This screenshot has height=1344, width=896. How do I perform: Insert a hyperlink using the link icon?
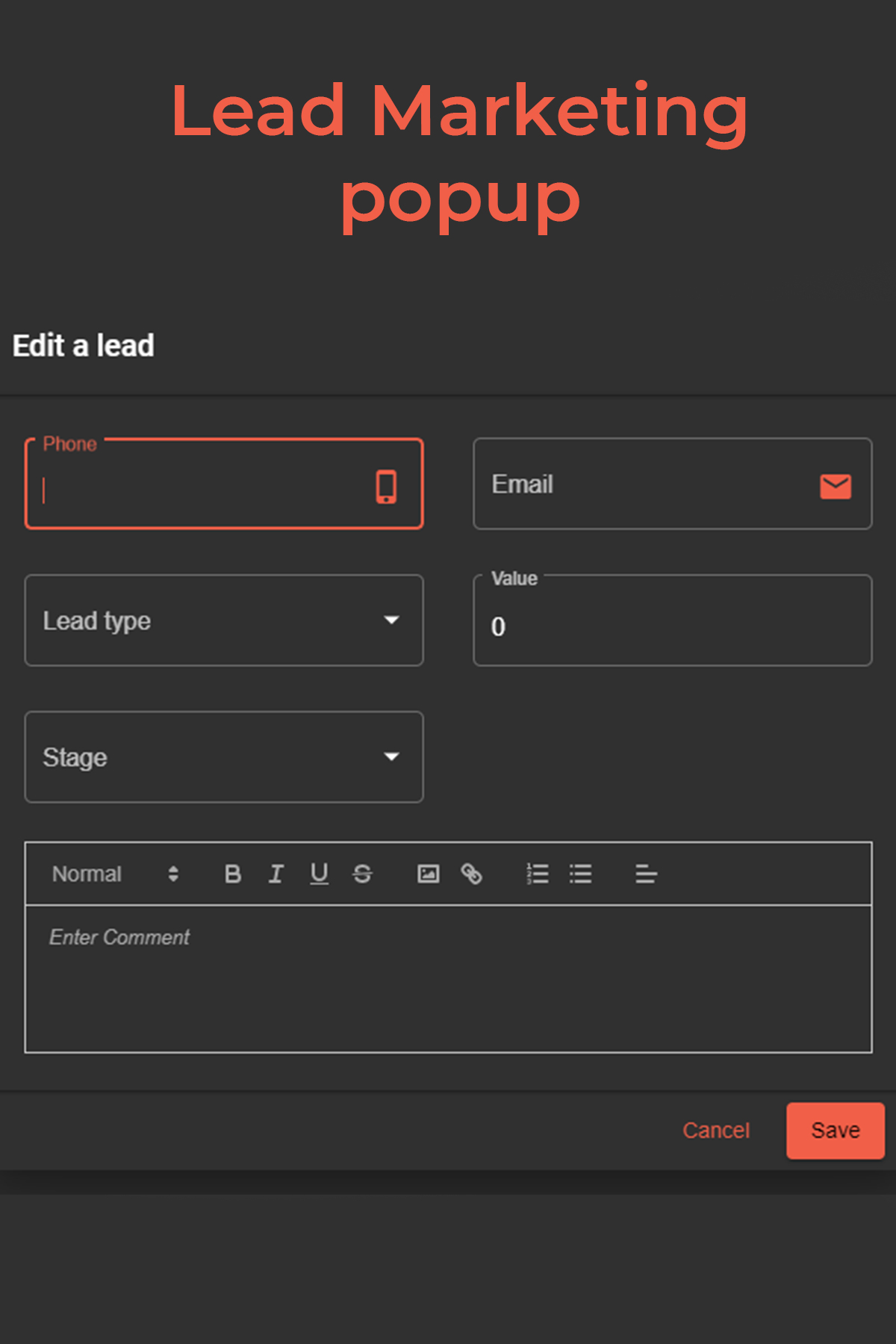[x=471, y=874]
